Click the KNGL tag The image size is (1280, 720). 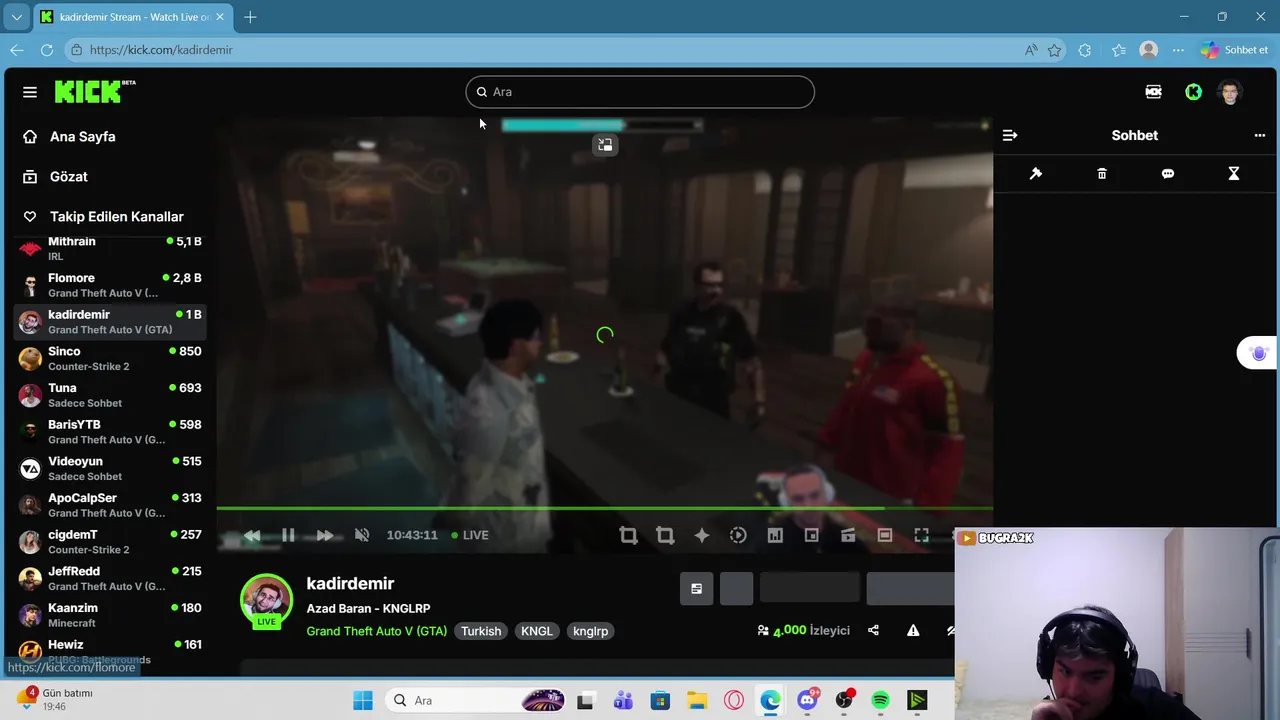[537, 631]
